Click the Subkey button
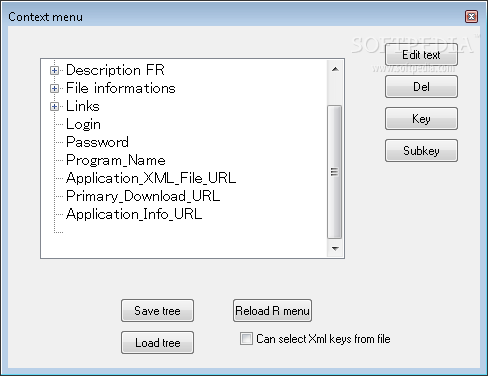The image size is (488, 376). (421, 151)
